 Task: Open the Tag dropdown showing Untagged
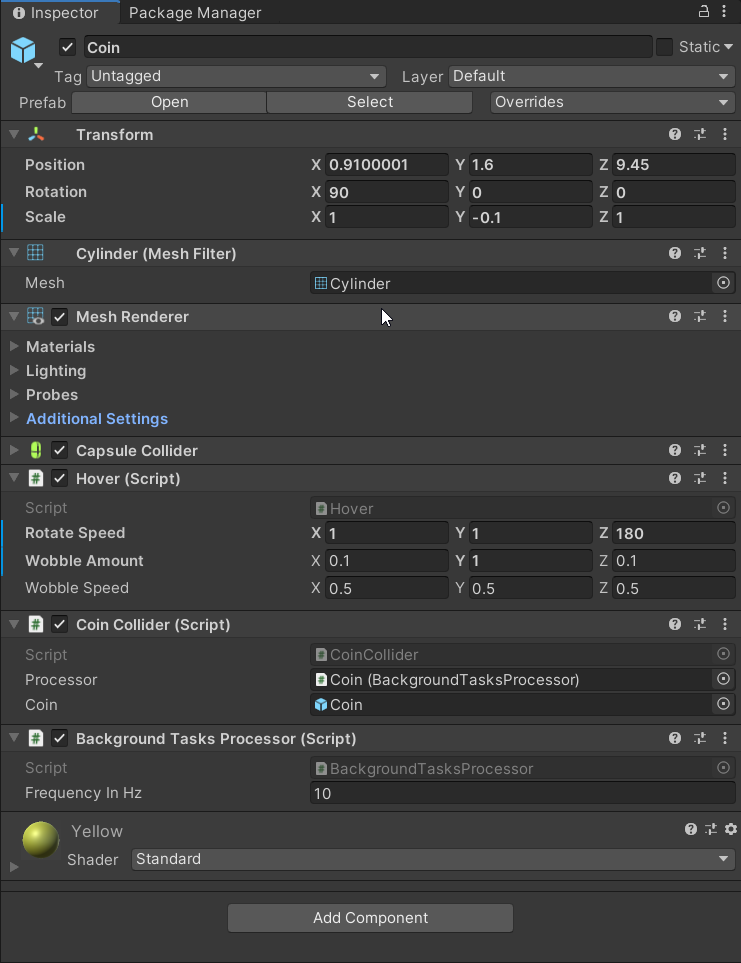236,76
